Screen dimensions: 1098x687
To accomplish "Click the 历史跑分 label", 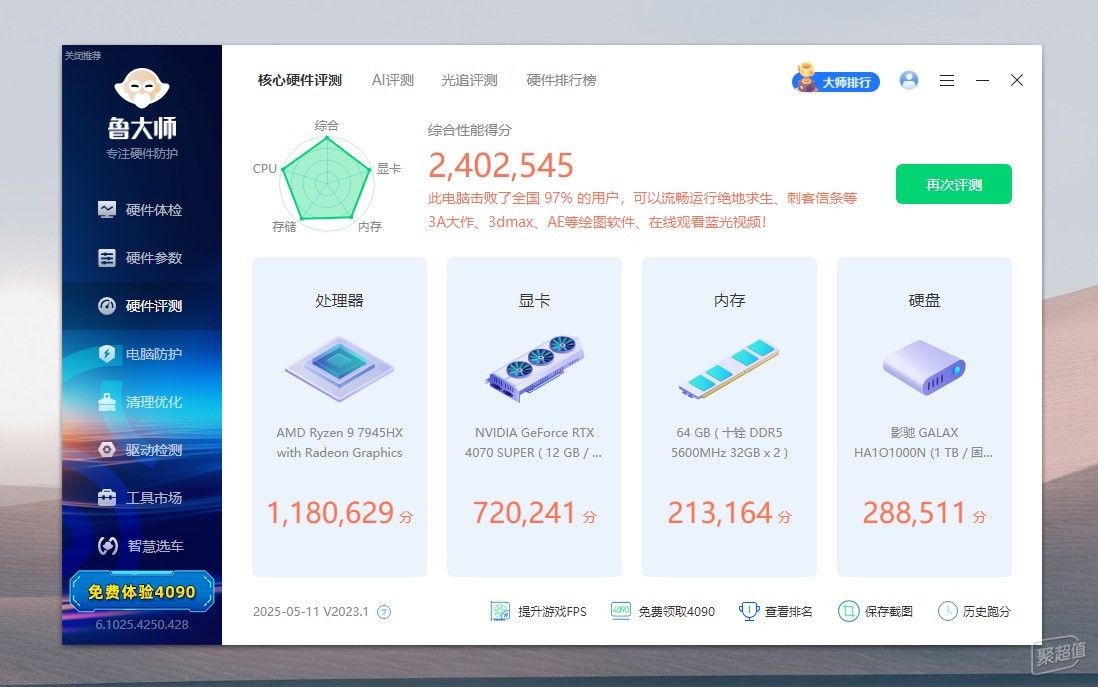I will click(x=987, y=612).
